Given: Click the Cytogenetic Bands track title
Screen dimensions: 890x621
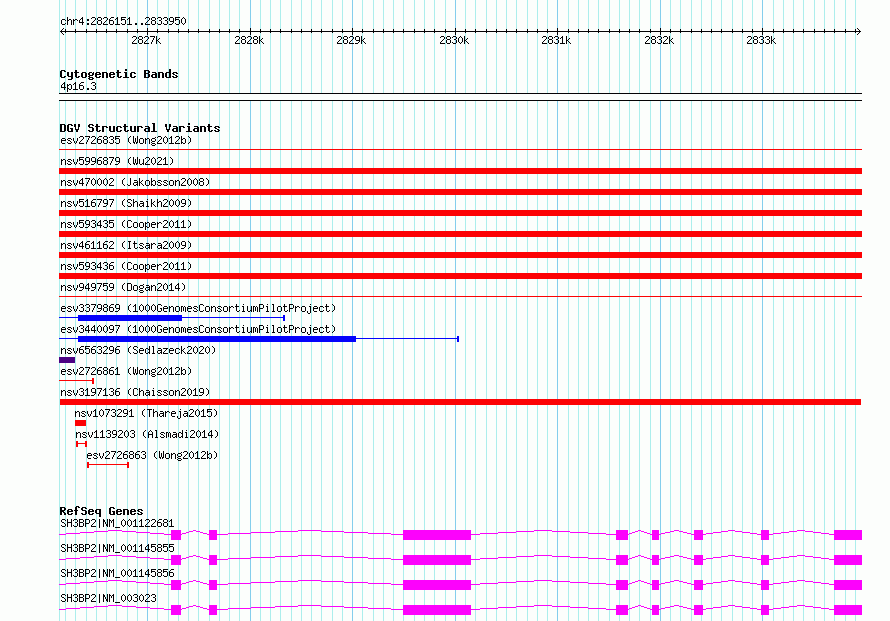Looking at the screenshot, I should [119, 74].
